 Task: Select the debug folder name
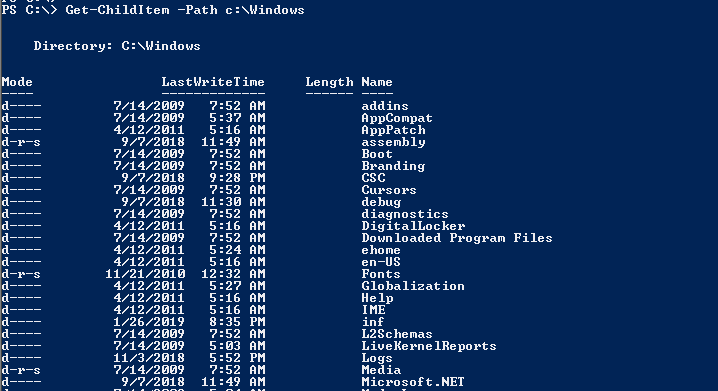coord(381,202)
